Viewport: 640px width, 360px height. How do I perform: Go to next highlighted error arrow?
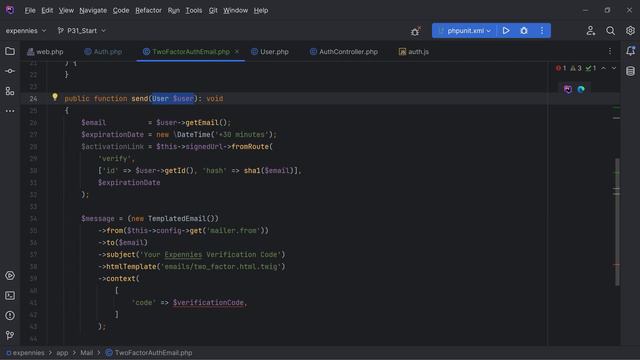(613, 68)
